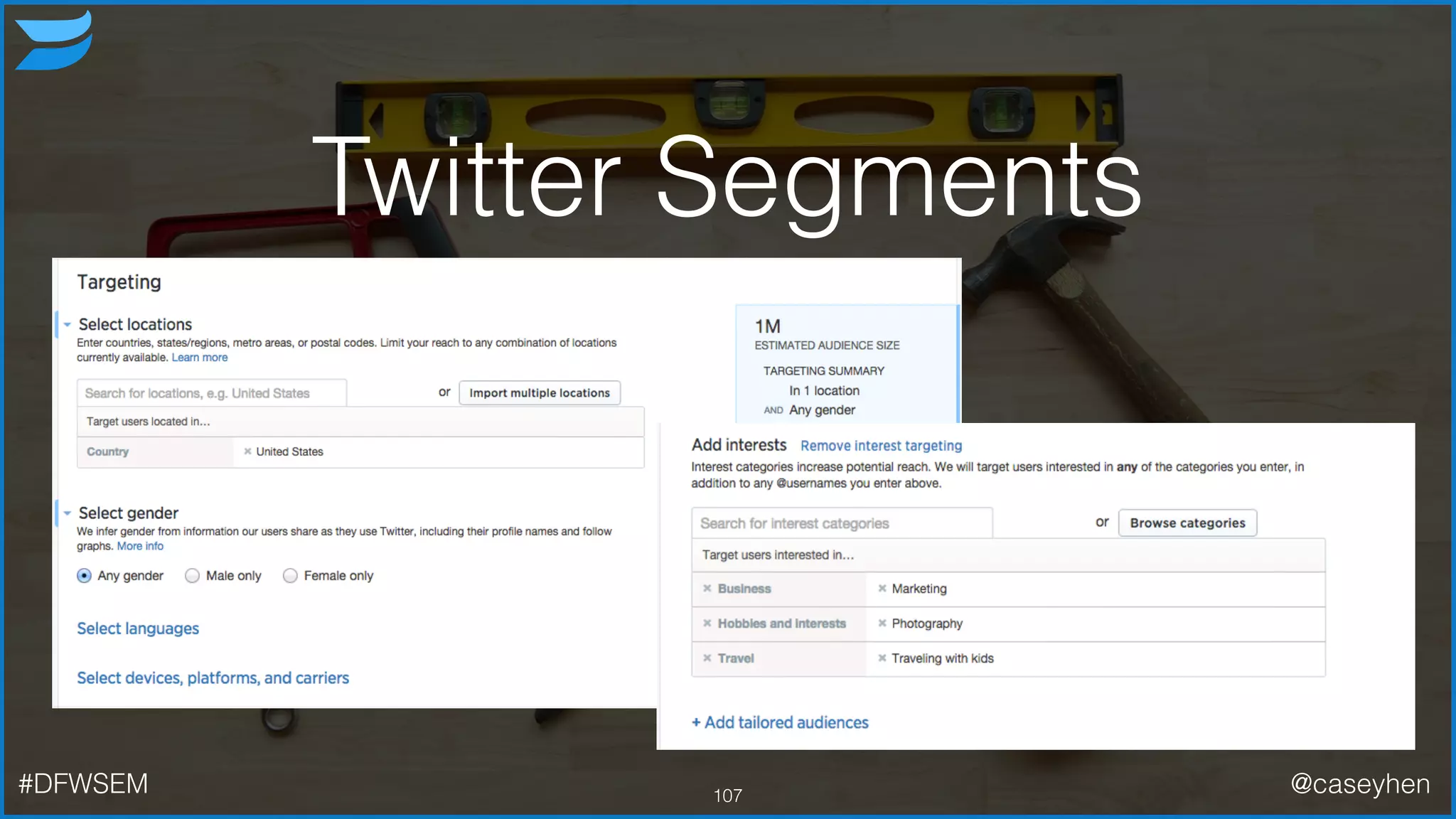Select the Any gender radio button
Image resolution: width=1456 pixels, height=819 pixels.
[x=84, y=576]
